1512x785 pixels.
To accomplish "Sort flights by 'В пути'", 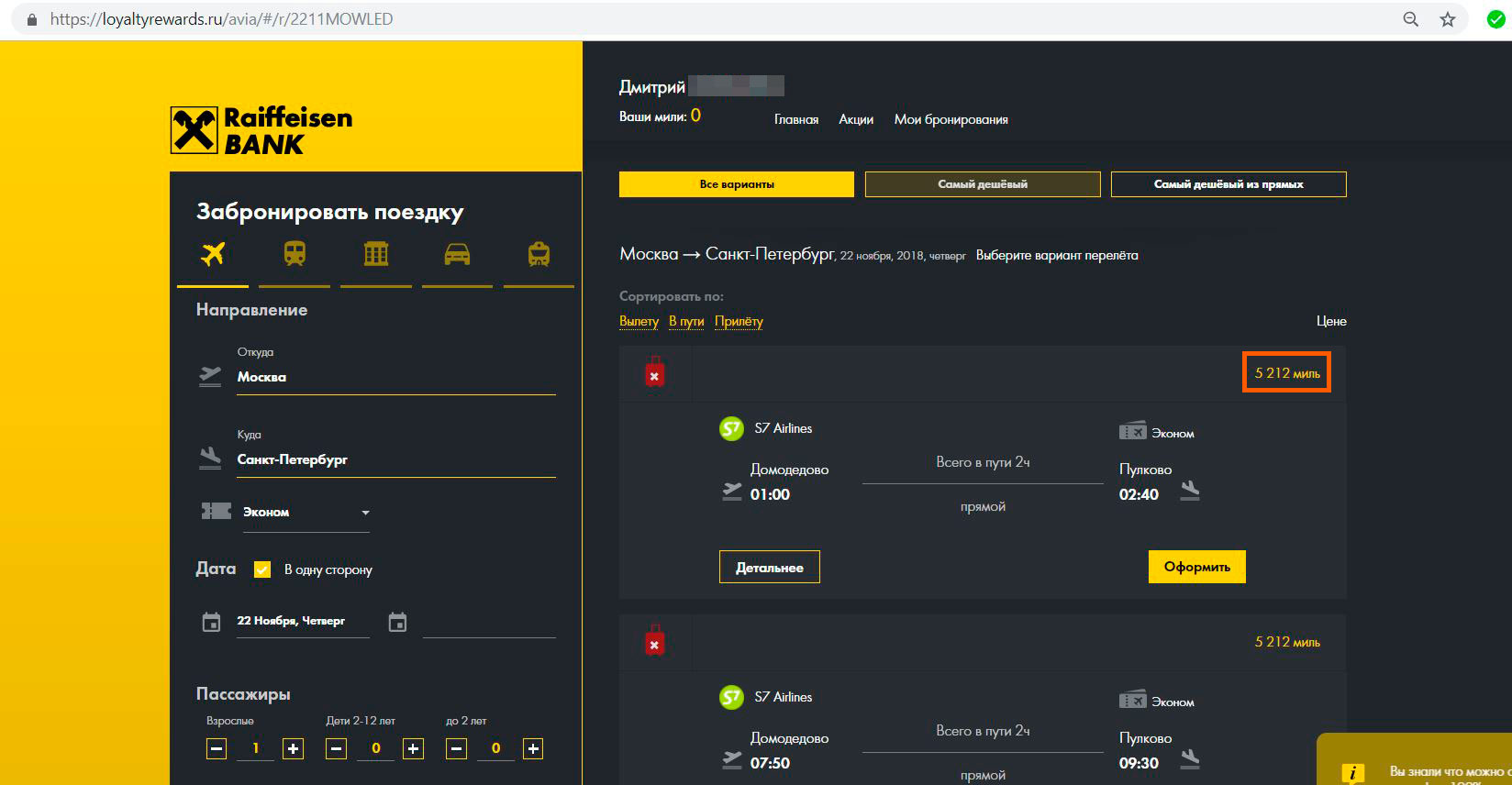I will (686, 321).
